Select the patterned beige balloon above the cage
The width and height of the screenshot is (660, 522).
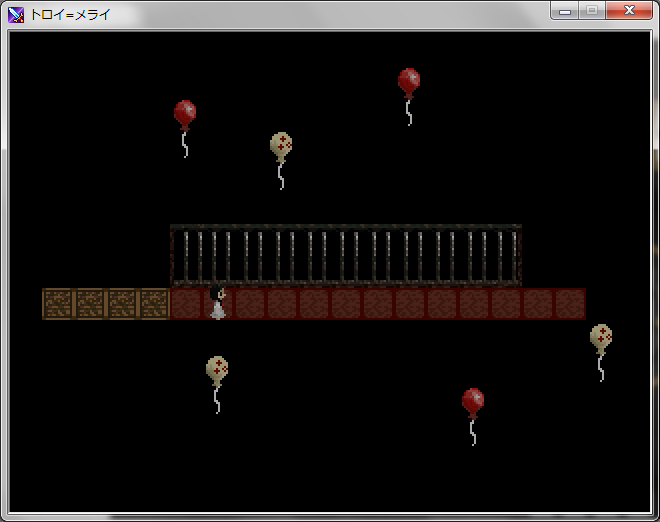pyautogui.click(x=281, y=146)
